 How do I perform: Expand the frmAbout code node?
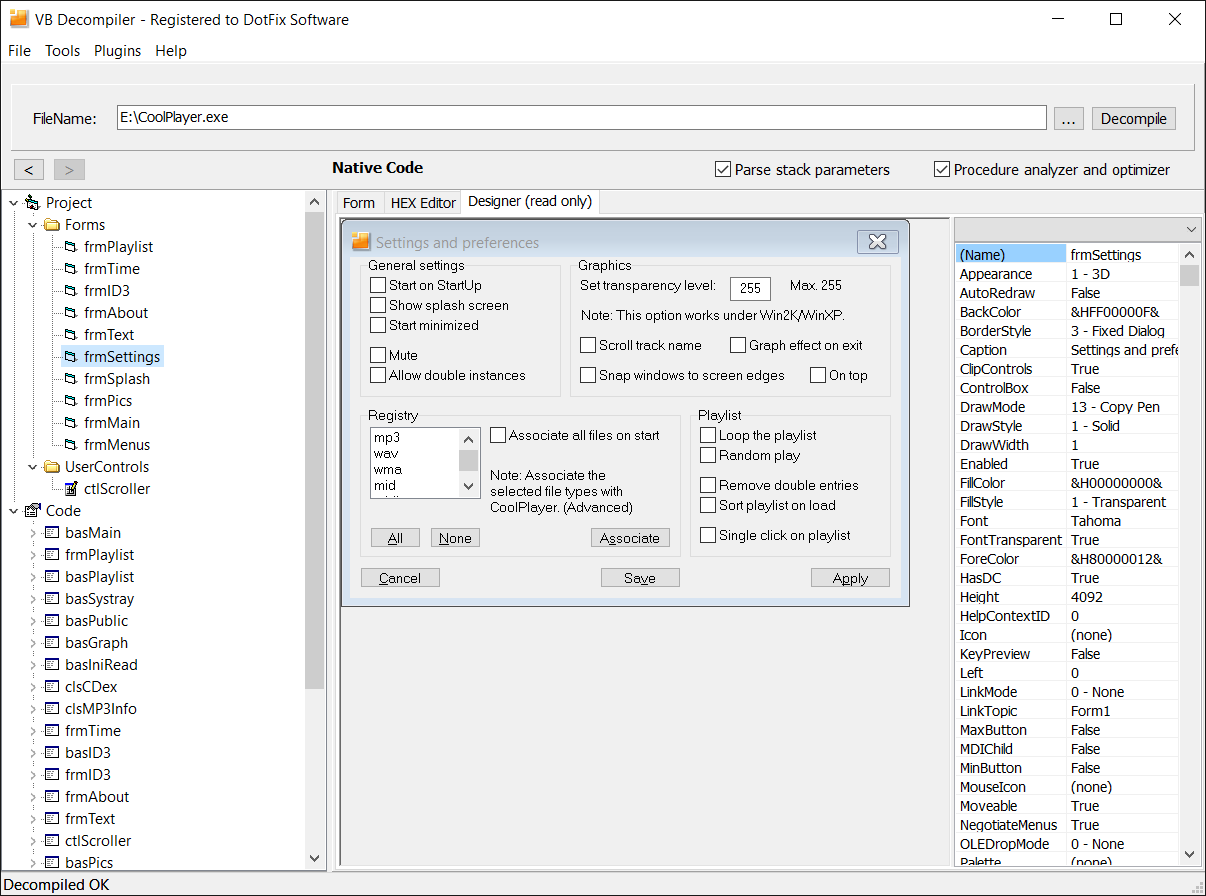point(33,797)
